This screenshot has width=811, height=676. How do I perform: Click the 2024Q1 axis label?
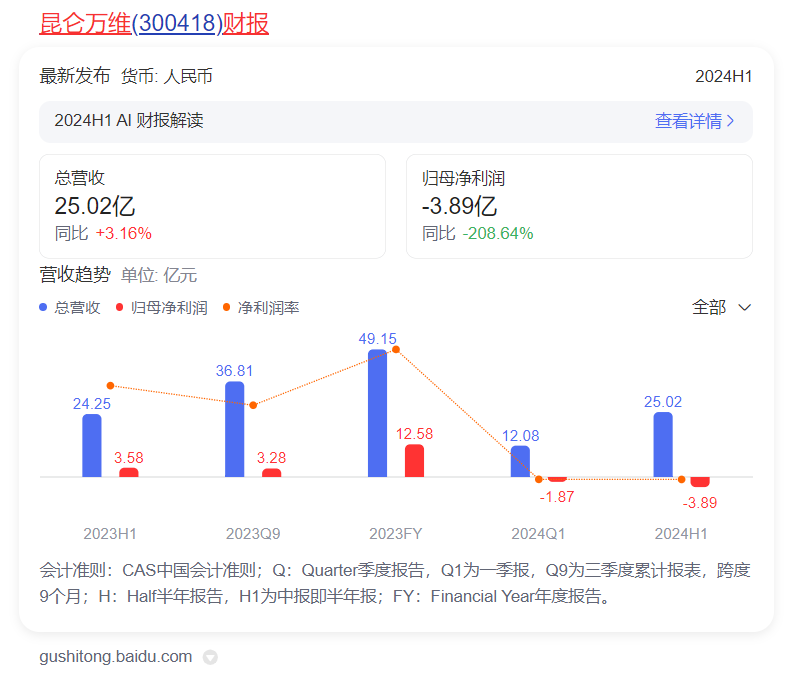click(x=538, y=534)
